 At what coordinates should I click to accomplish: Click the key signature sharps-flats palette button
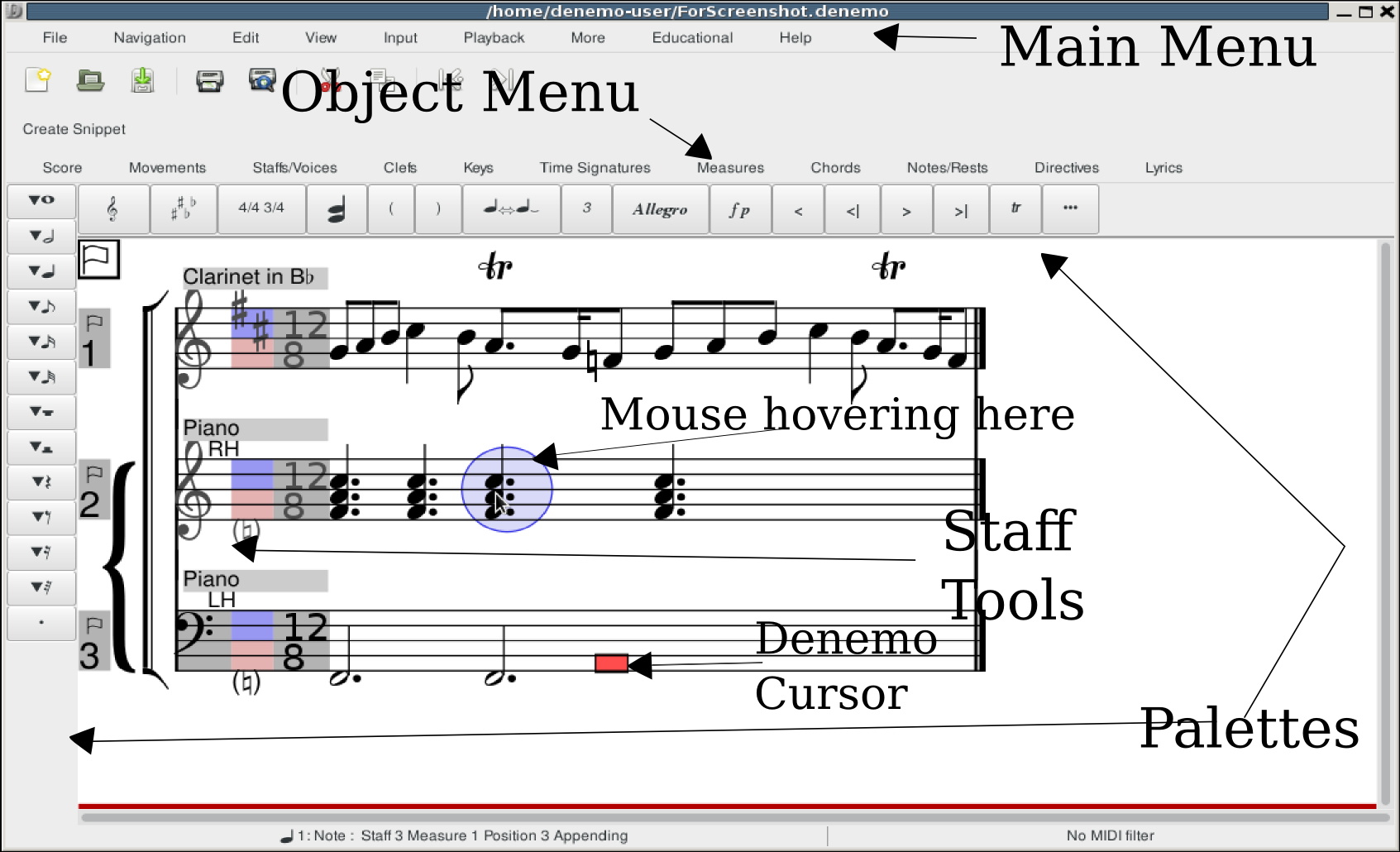tap(184, 210)
